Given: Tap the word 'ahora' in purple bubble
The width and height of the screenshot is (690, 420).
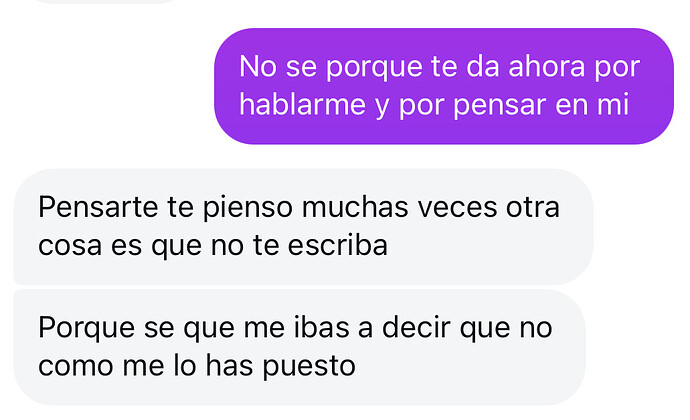Looking at the screenshot, I should pos(547,67).
